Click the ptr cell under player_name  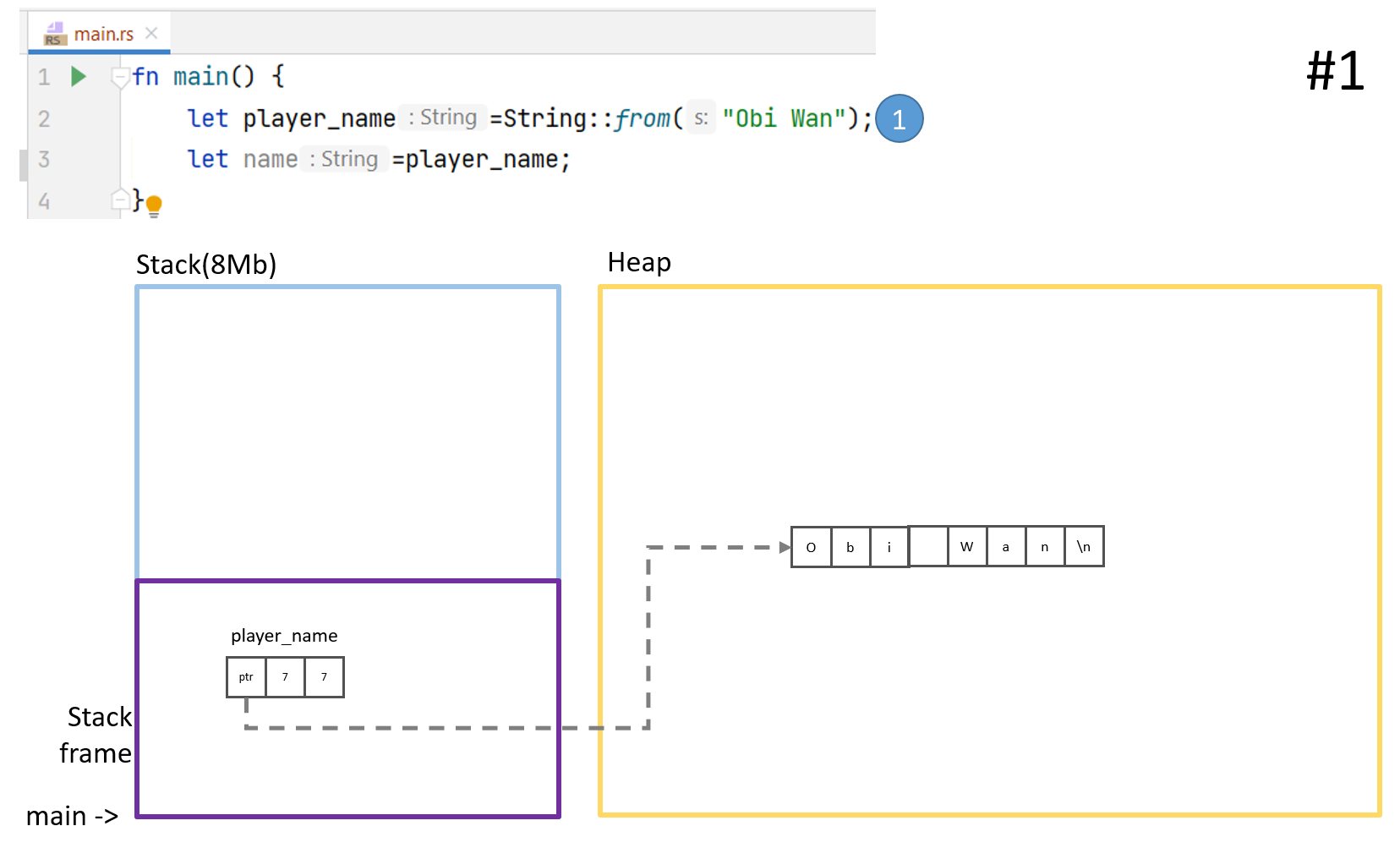[246, 677]
